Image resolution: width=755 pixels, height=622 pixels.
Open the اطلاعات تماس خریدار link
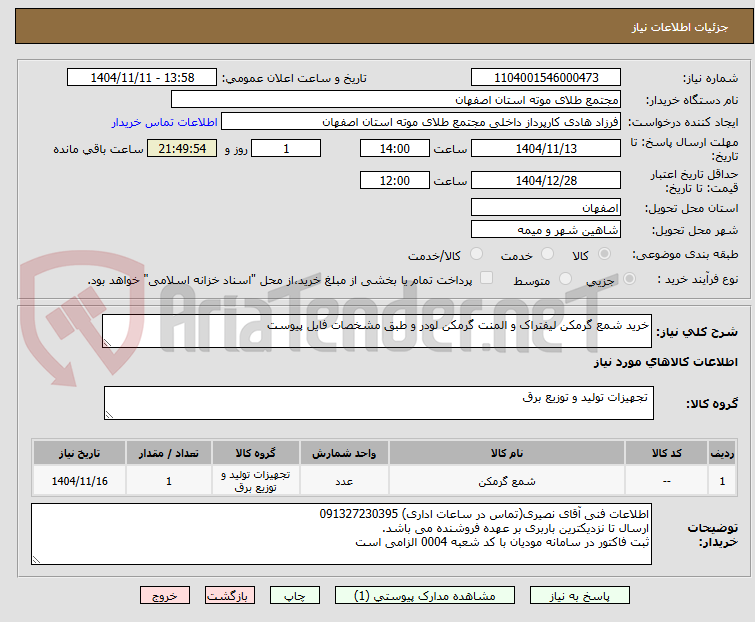pos(165,122)
